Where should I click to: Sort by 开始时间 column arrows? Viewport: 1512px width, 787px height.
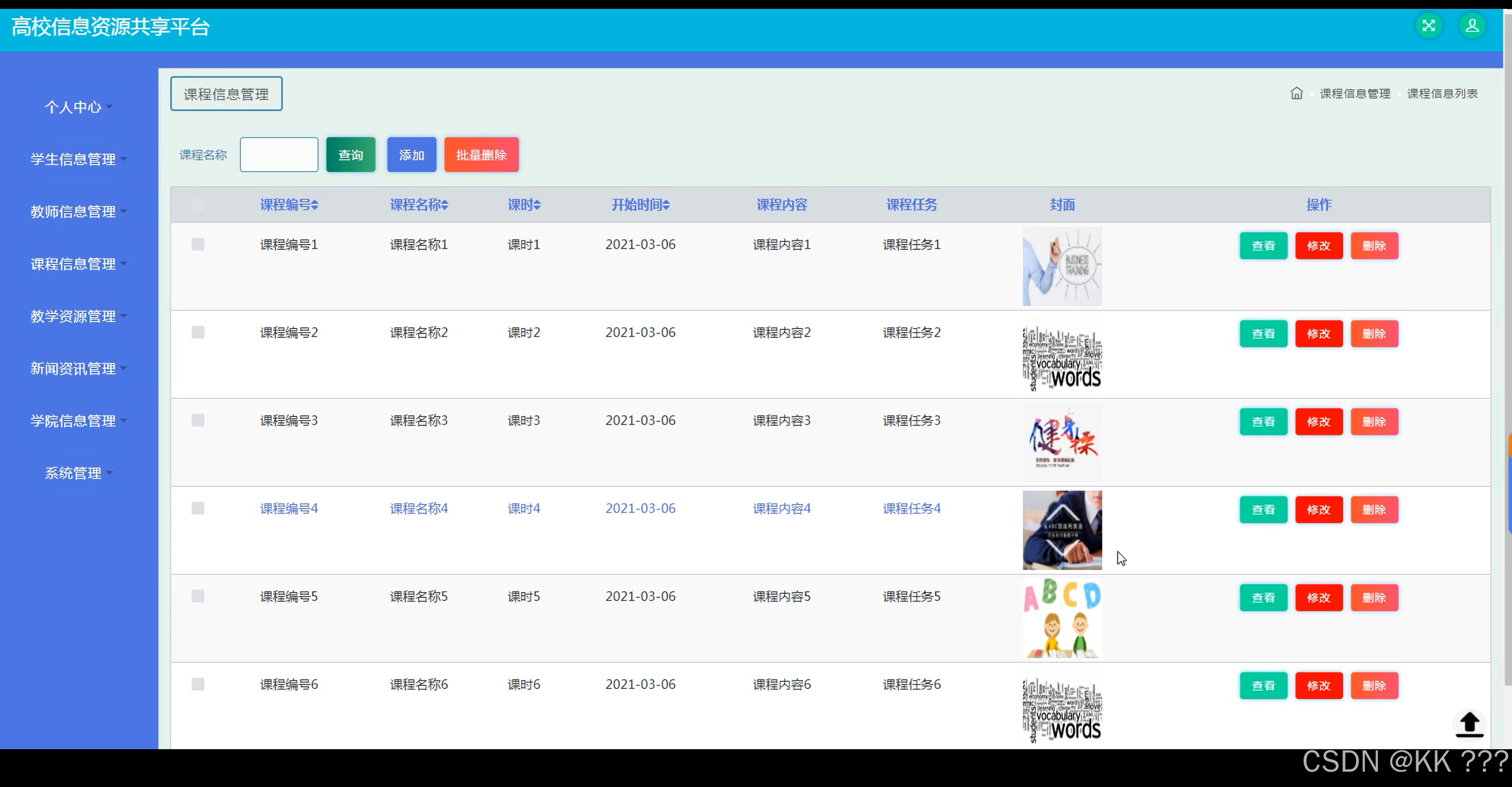click(x=666, y=205)
